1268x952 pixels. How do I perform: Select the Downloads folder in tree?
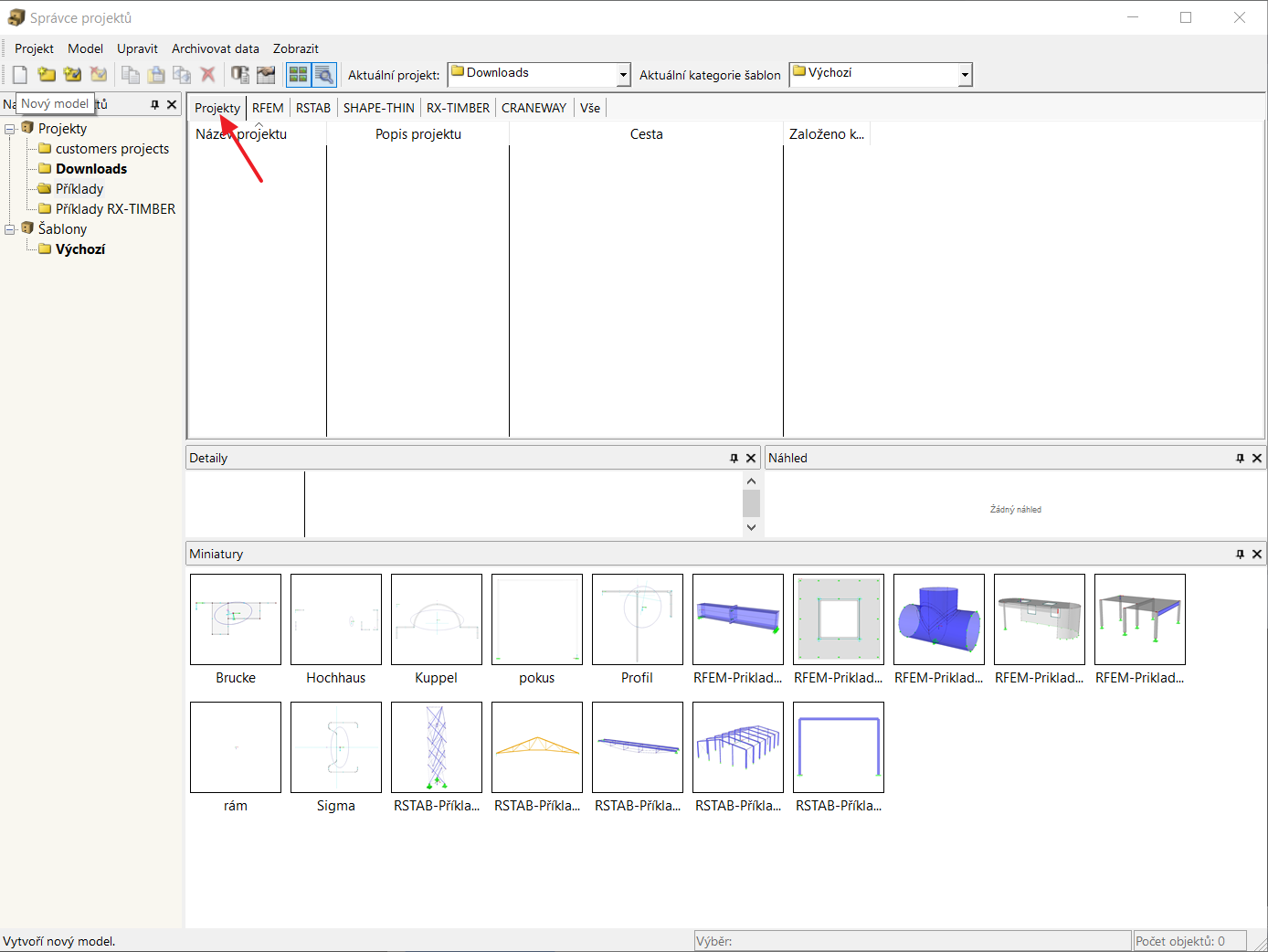(91, 169)
